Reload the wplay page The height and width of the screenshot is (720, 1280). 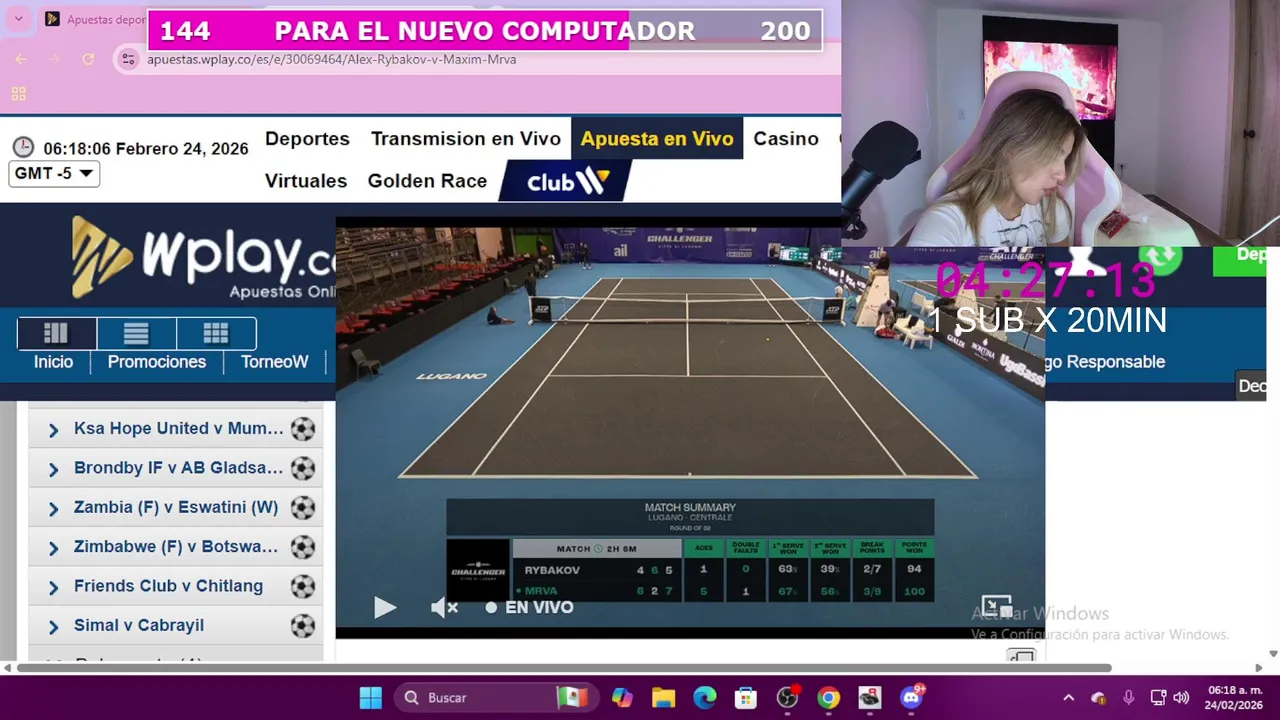[x=88, y=59]
